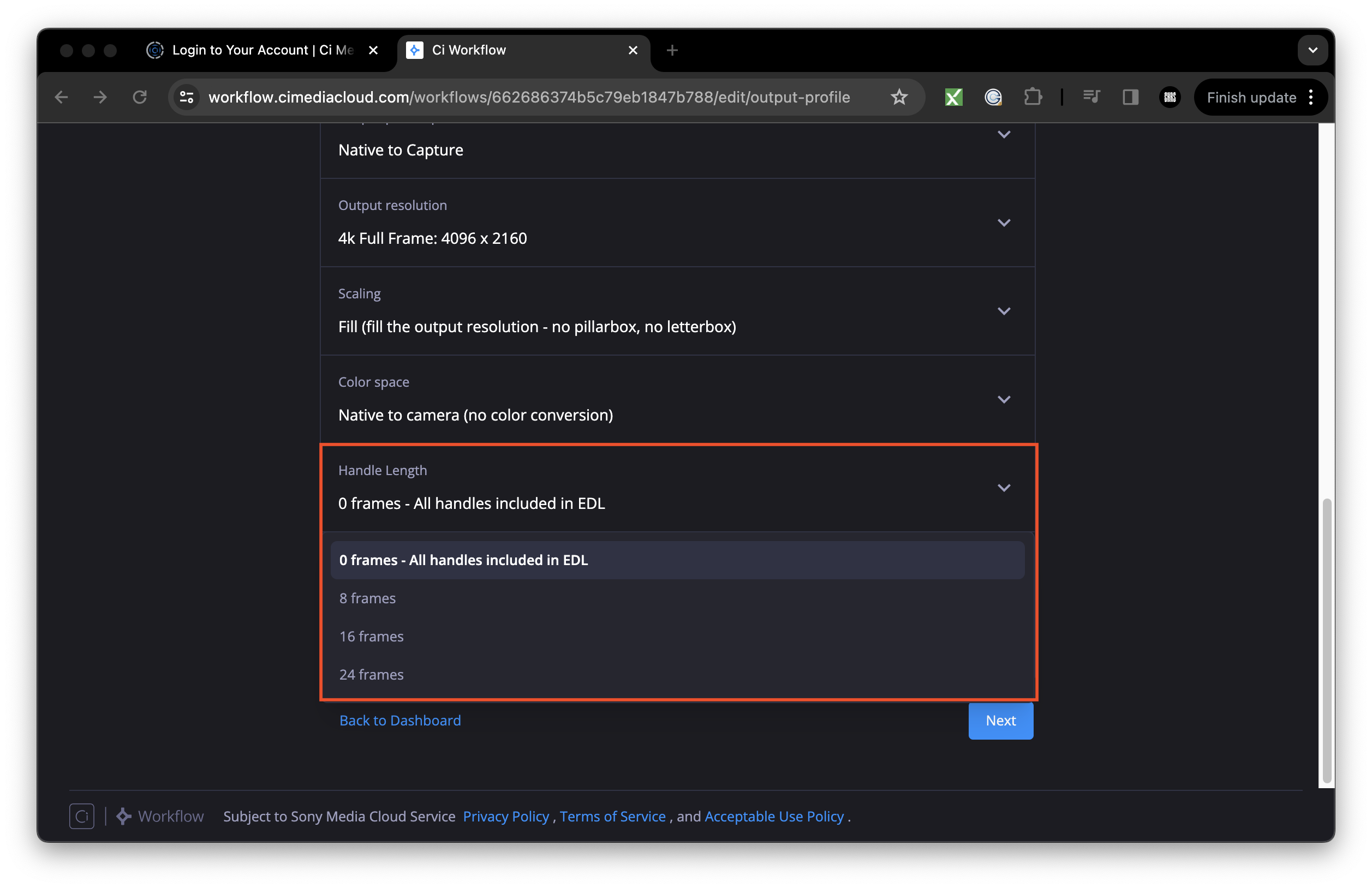Open the Grammarly extension icon
Viewport: 1372px width, 888px height.
[x=993, y=97]
